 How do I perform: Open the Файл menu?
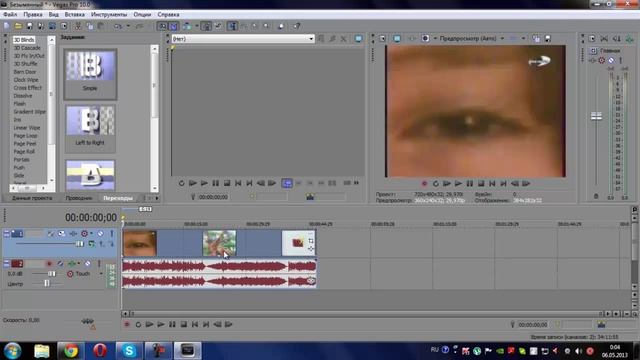pos(10,14)
